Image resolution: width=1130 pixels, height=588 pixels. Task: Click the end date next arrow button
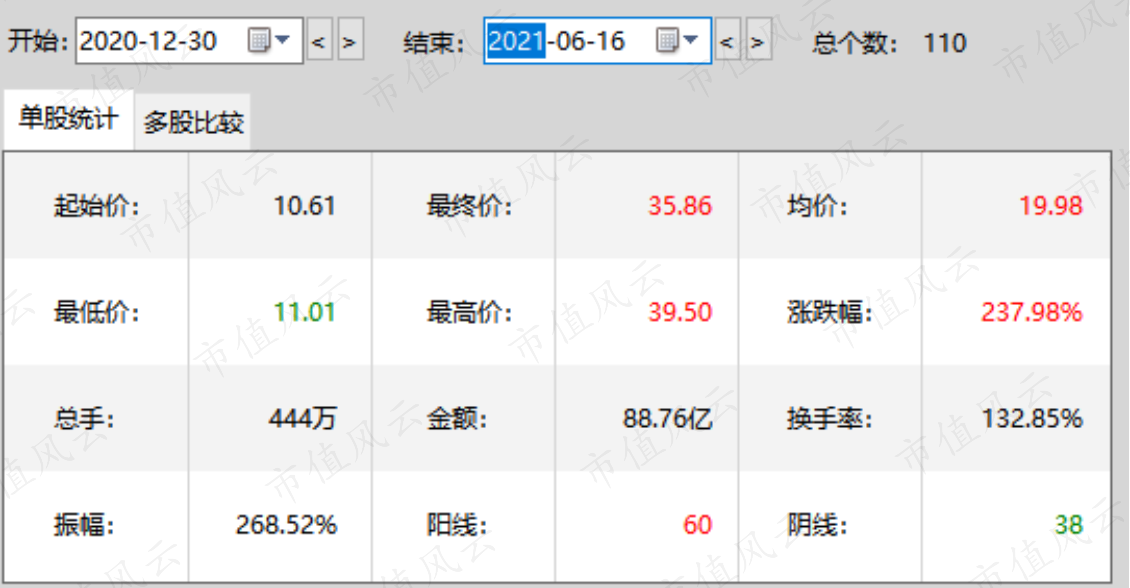(x=759, y=41)
